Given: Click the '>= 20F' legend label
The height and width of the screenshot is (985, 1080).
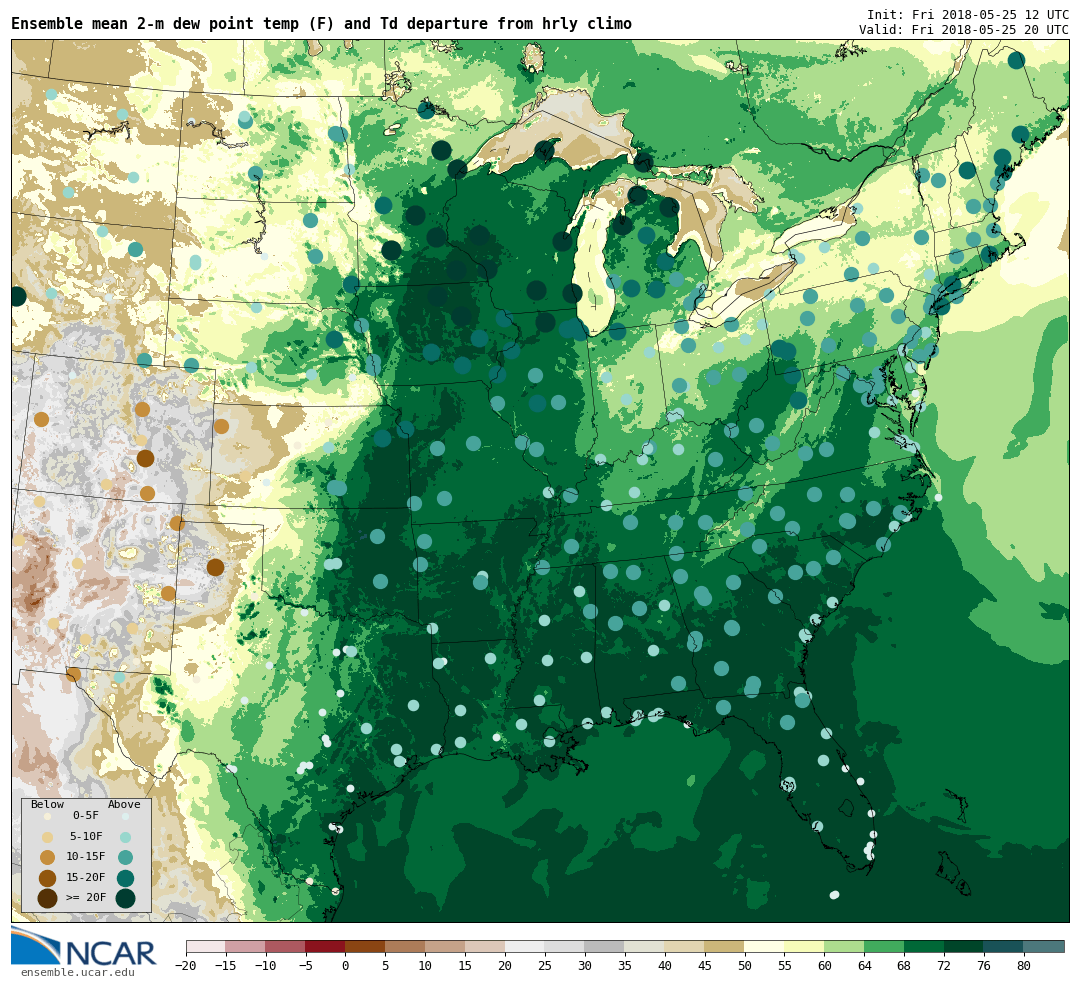Looking at the screenshot, I should pos(86,898).
